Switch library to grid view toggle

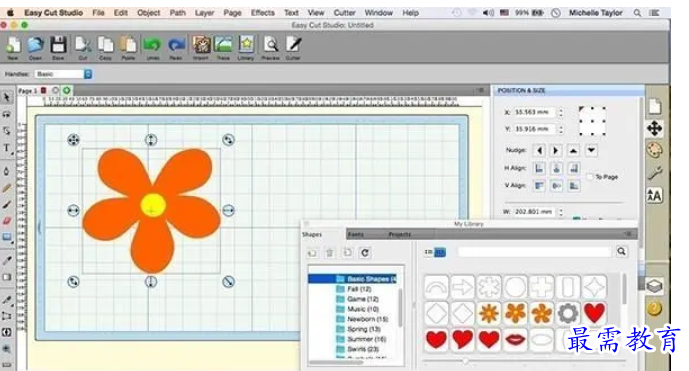point(440,252)
